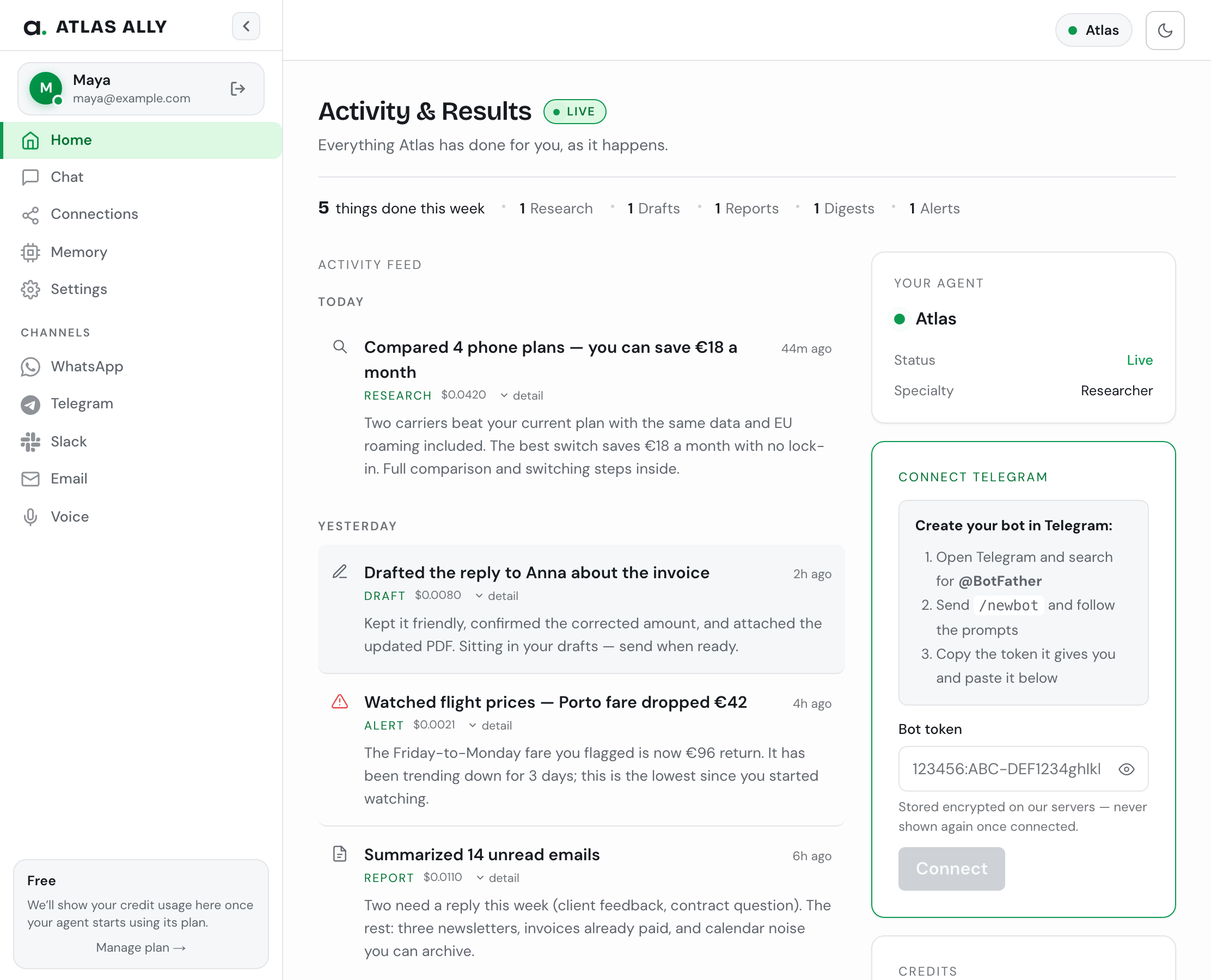Click the Atlas Ally logo
This screenshot has height=980, width=1211.
point(95,27)
